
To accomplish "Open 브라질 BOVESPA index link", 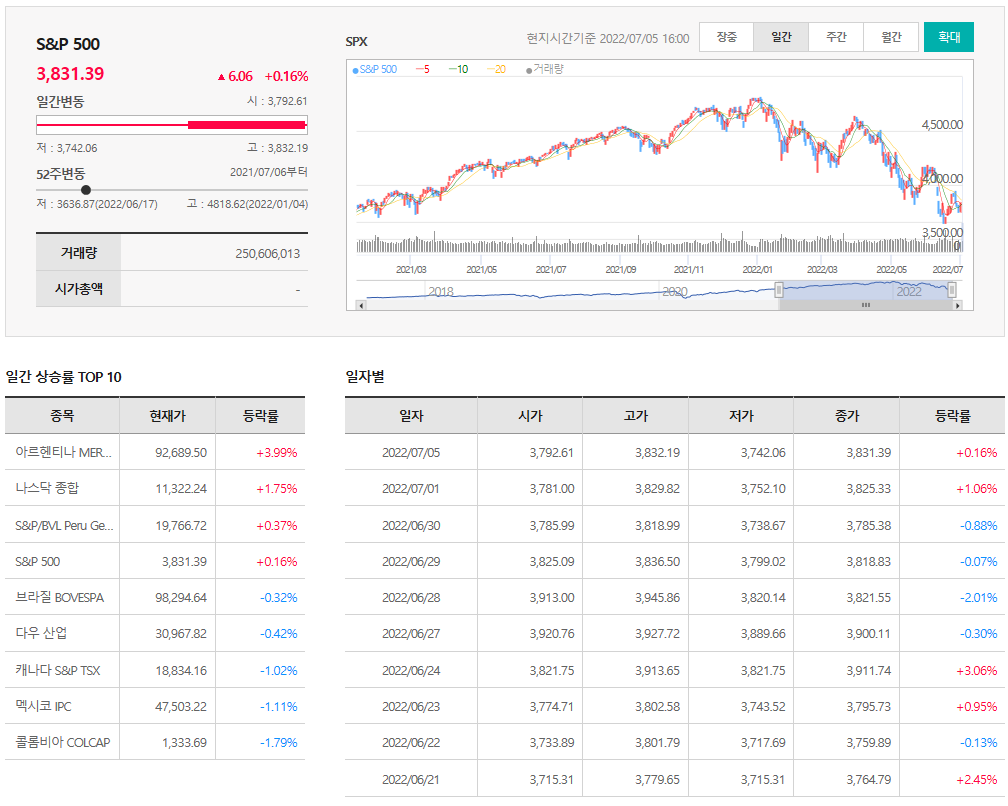I will [59, 598].
